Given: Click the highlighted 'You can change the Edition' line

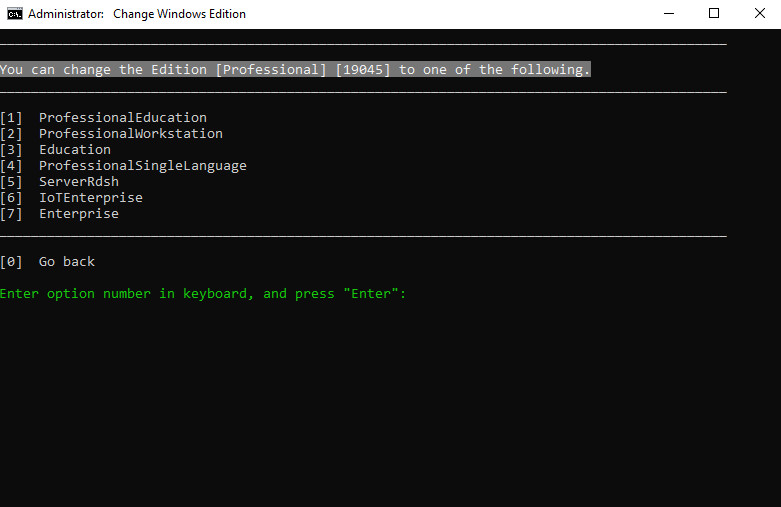Looking at the screenshot, I should (x=295, y=69).
